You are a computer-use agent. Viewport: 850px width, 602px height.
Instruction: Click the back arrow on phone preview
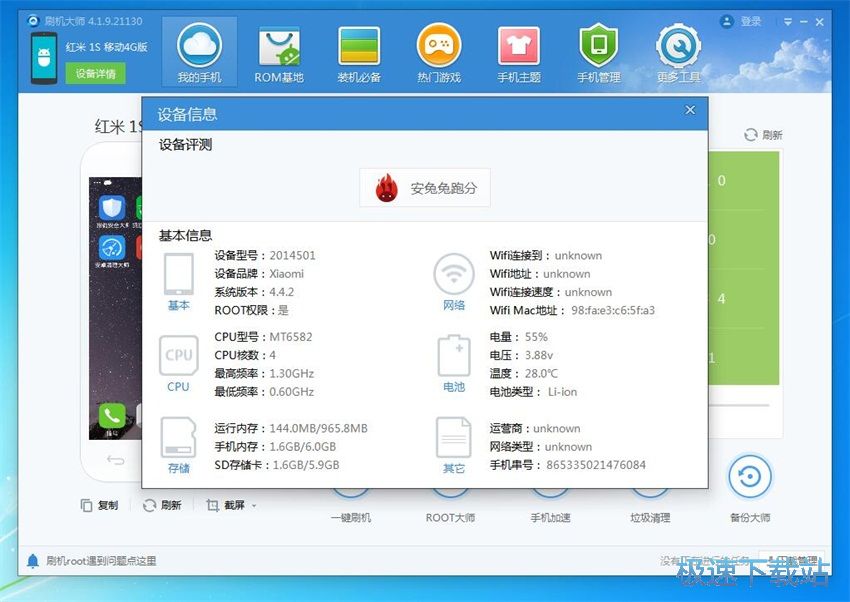[x=115, y=461]
